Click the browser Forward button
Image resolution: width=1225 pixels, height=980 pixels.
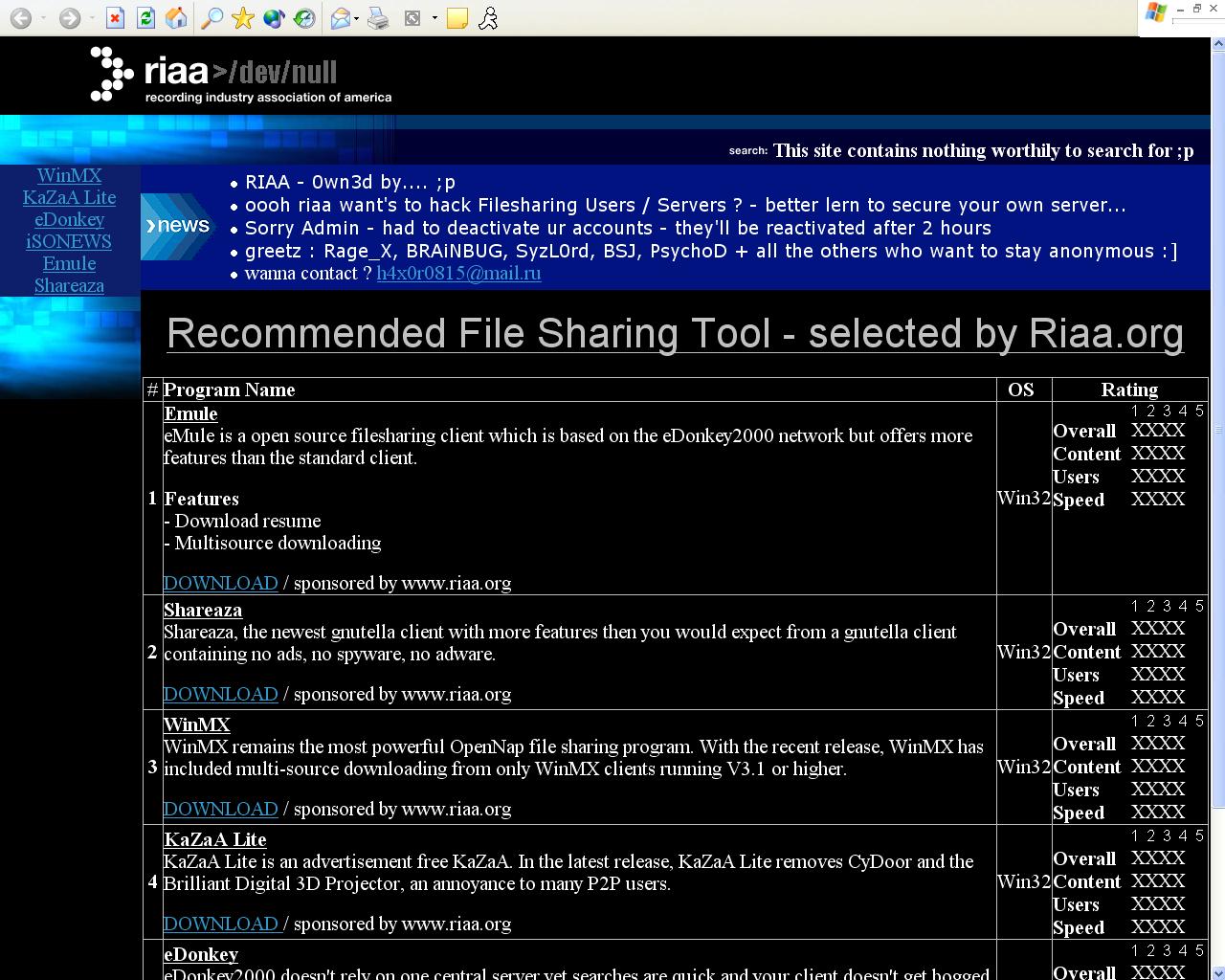coord(69,18)
